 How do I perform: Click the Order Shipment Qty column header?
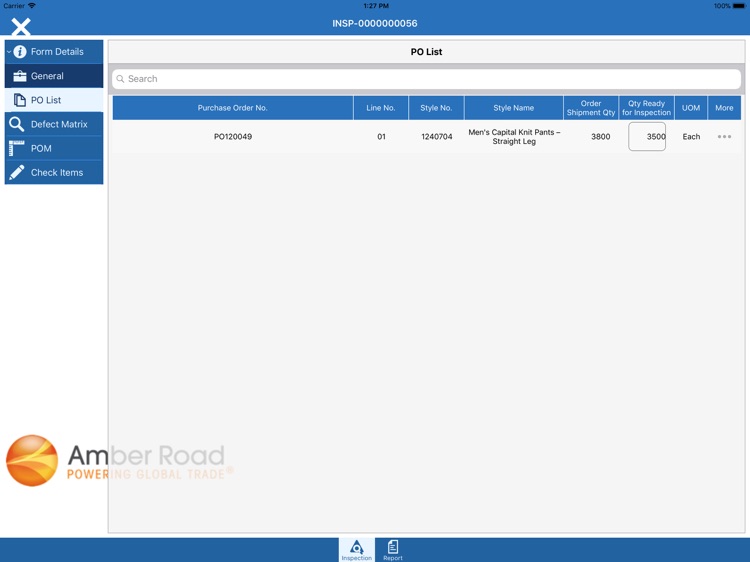(591, 108)
